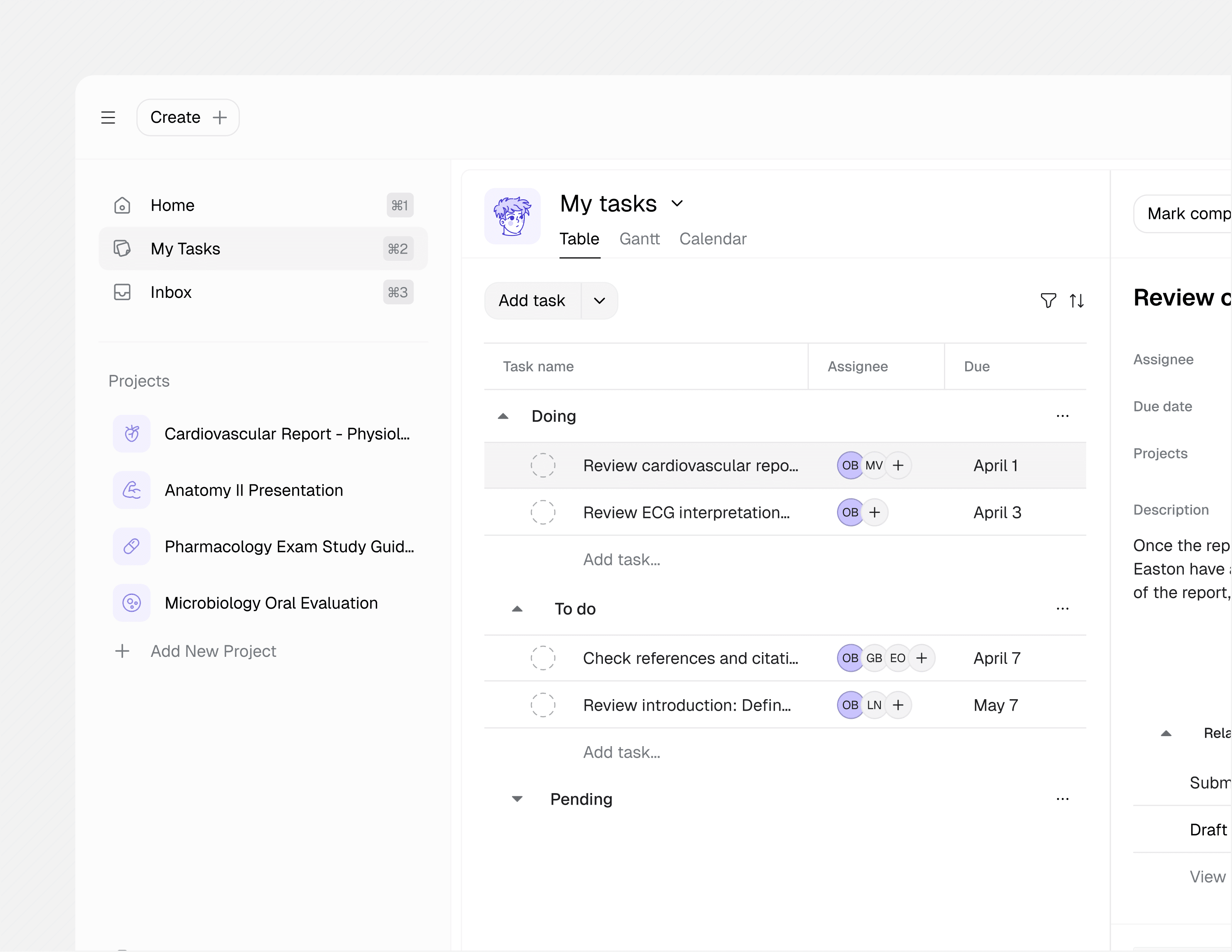Toggle Check references and citations checkbox
The width and height of the screenshot is (1232, 952).
click(x=543, y=658)
